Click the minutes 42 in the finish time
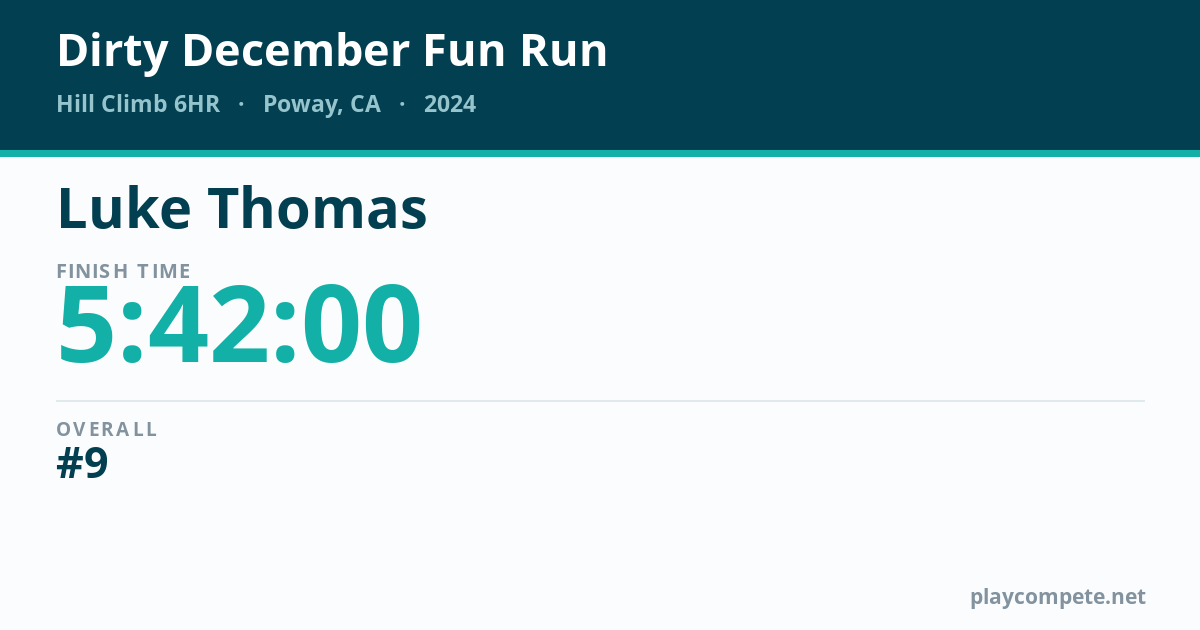The height and width of the screenshot is (630, 1200). tap(208, 326)
